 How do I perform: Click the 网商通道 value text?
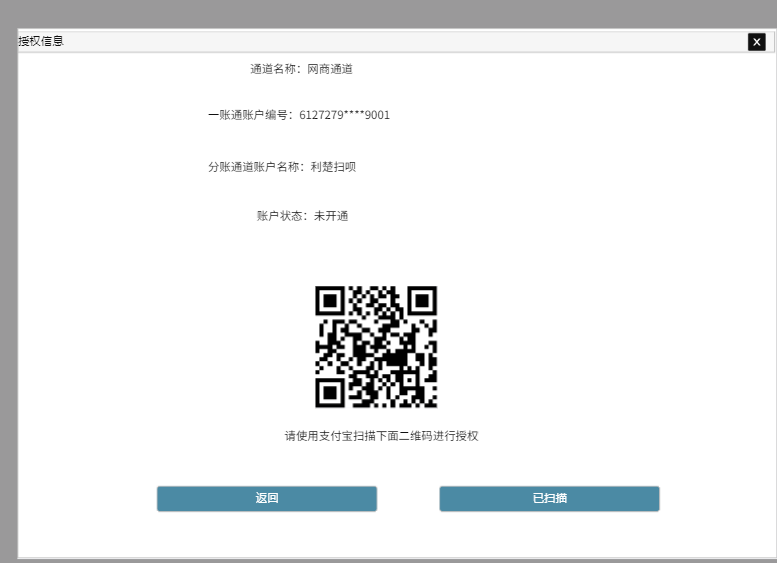point(330,69)
